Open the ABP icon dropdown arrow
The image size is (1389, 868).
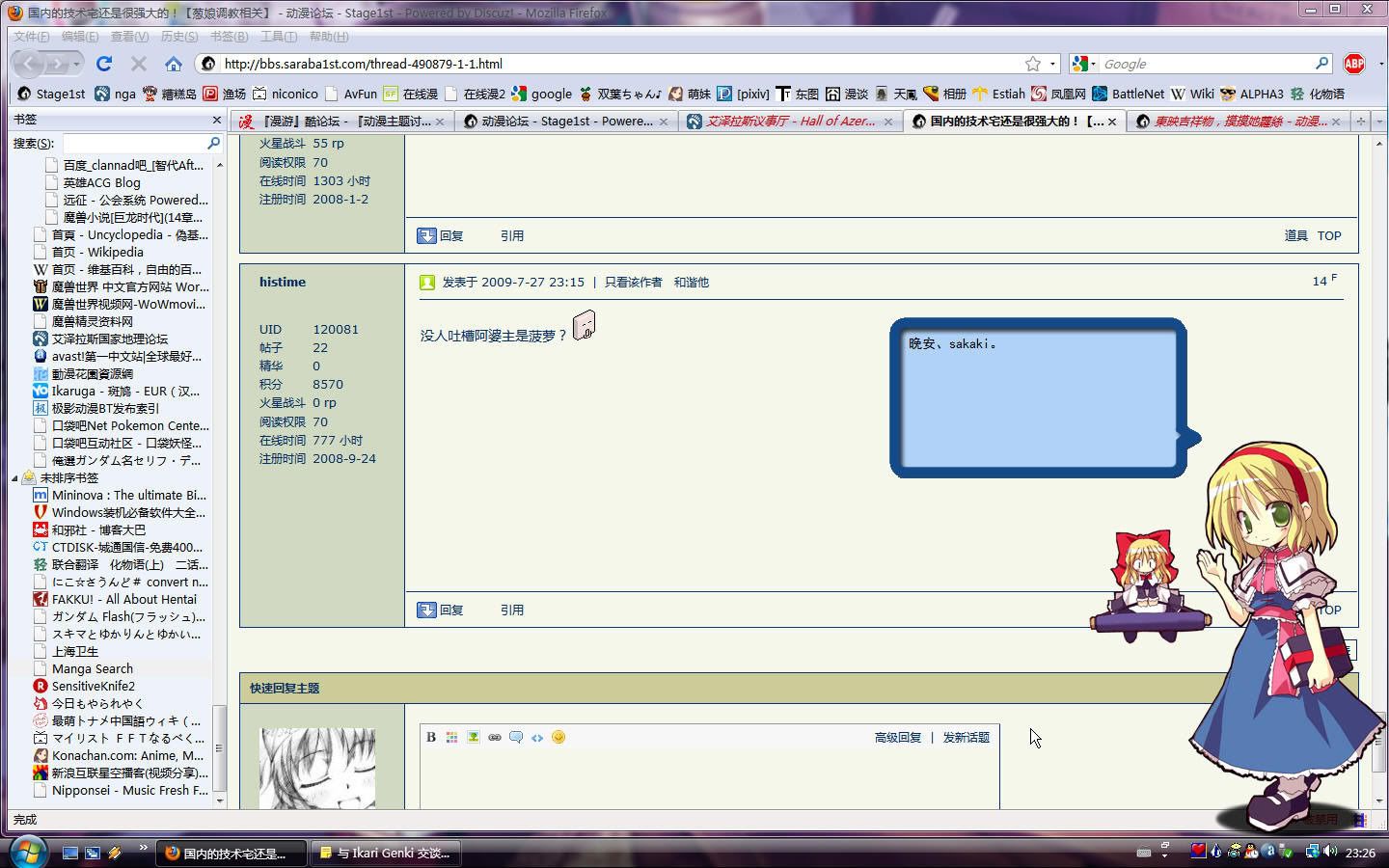[x=1379, y=64]
